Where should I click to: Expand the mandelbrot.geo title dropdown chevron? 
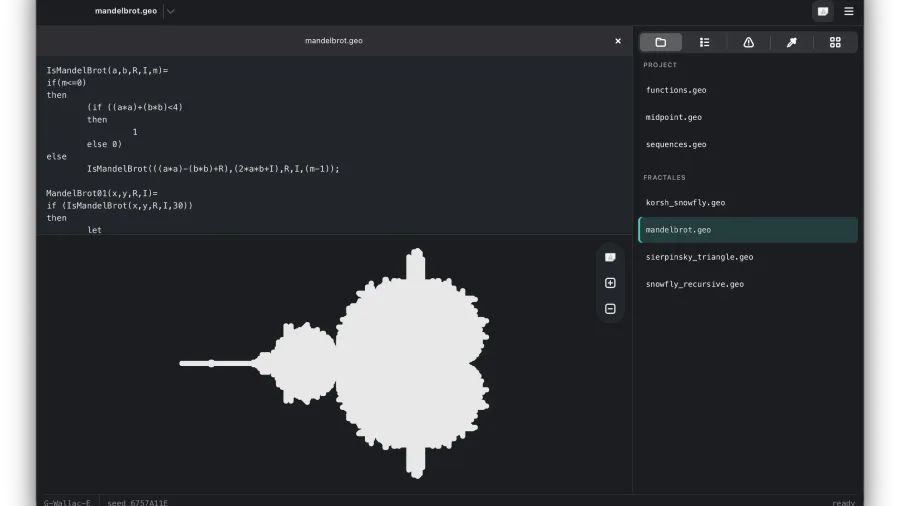[170, 11]
